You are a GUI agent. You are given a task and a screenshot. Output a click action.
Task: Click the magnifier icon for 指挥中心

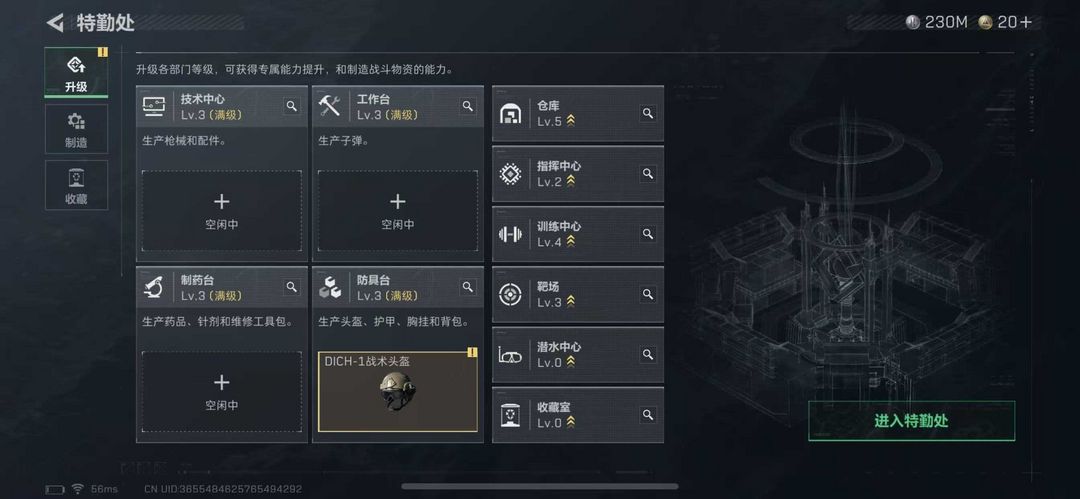point(647,174)
